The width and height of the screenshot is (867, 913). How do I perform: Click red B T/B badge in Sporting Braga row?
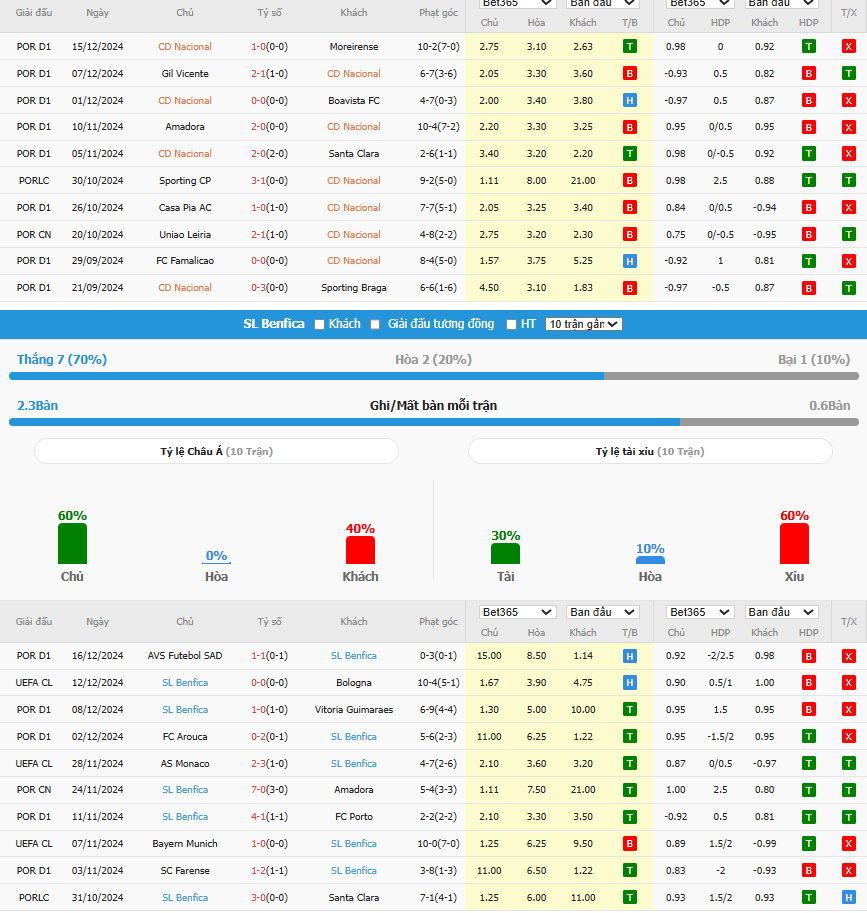pos(629,288)
